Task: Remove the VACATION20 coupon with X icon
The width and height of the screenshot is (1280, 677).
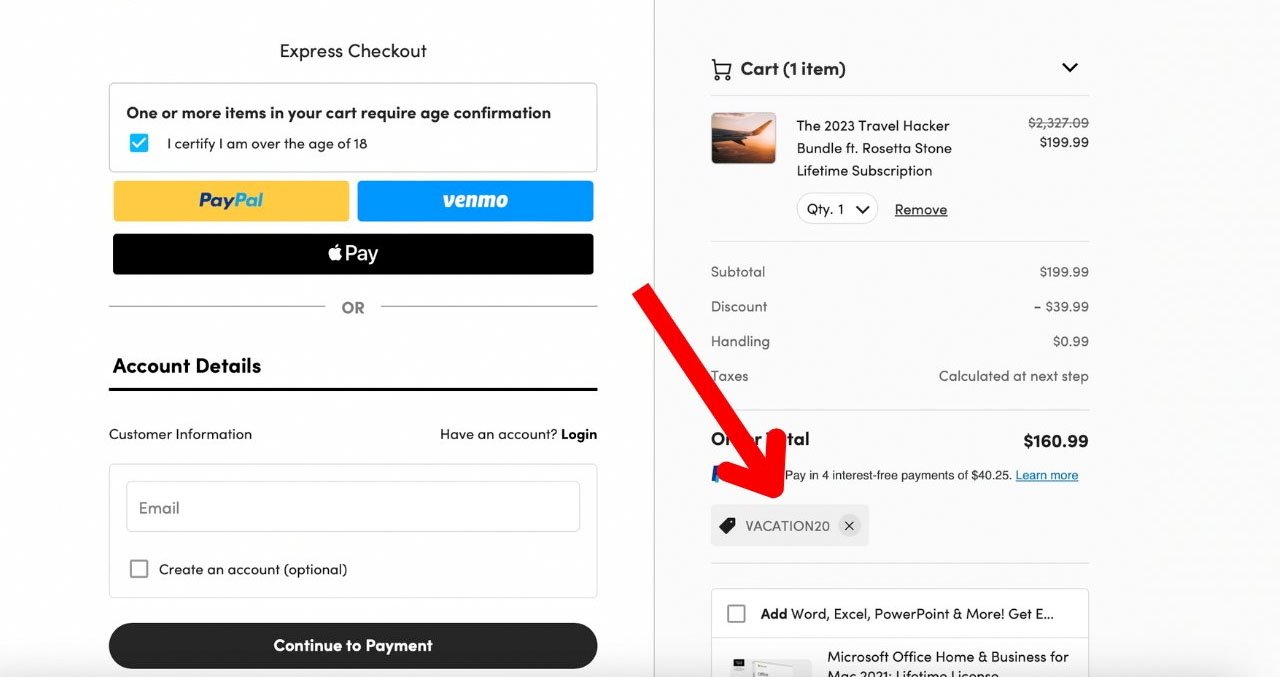Action: [849, 526]
